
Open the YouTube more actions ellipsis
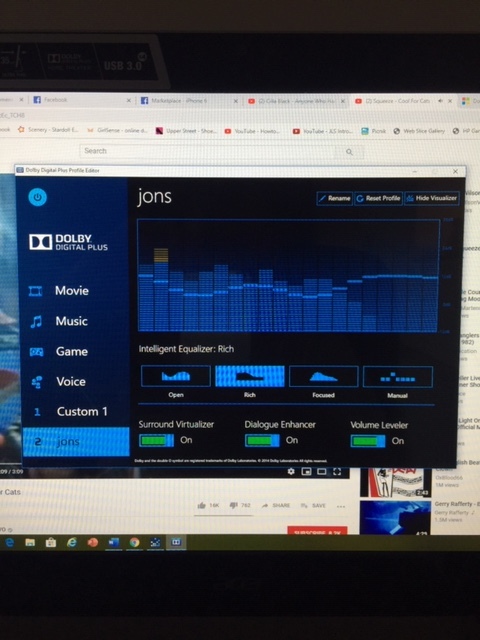click(341, 507)
